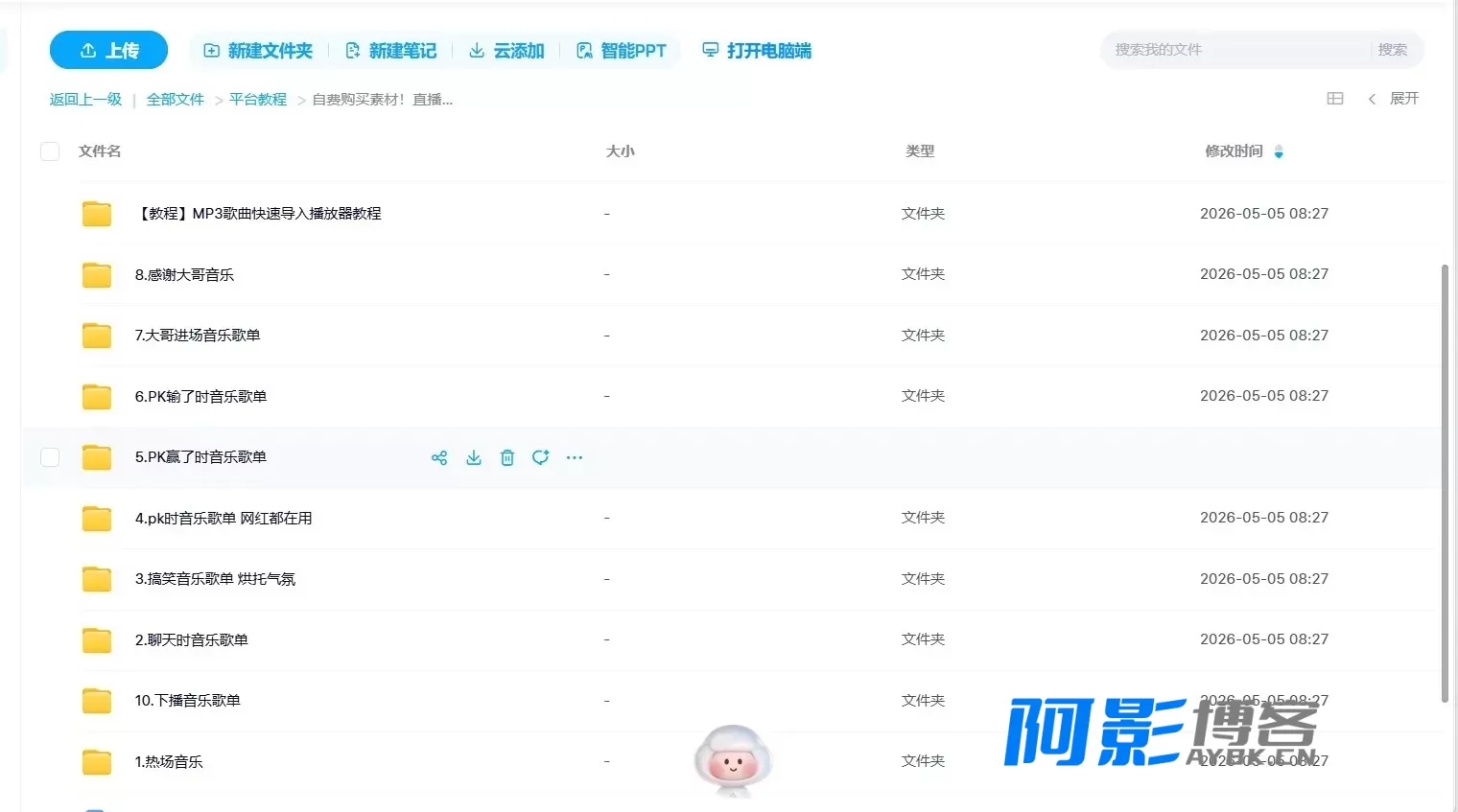This screenshot has height=812, width=1458.
Task: Check the box for the 5.PK赢了时音乐歌单 row
Action: [x=50, y=457]
